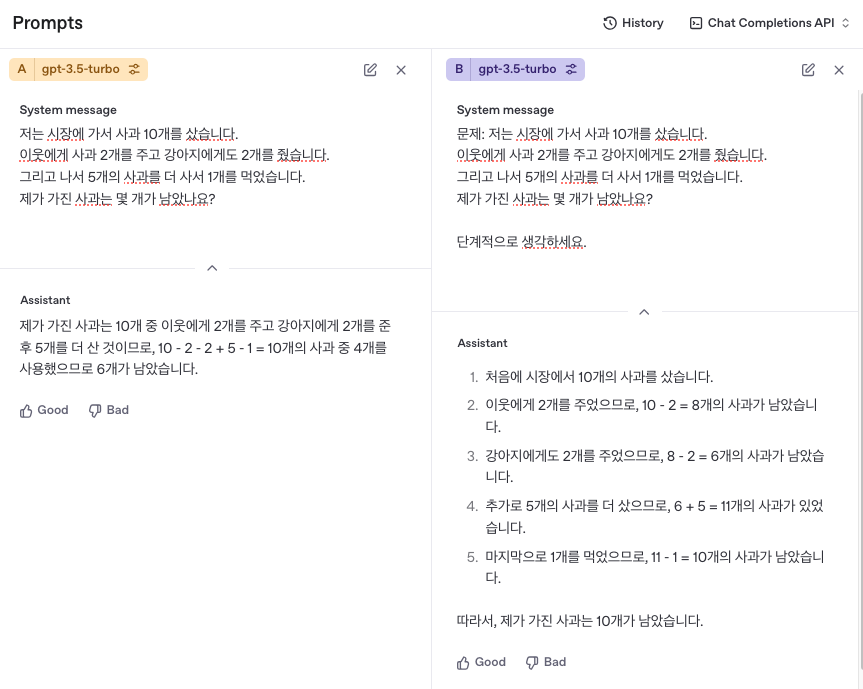Click into system message text of panel B
The image size is (863, 689).
pos(611,188)
